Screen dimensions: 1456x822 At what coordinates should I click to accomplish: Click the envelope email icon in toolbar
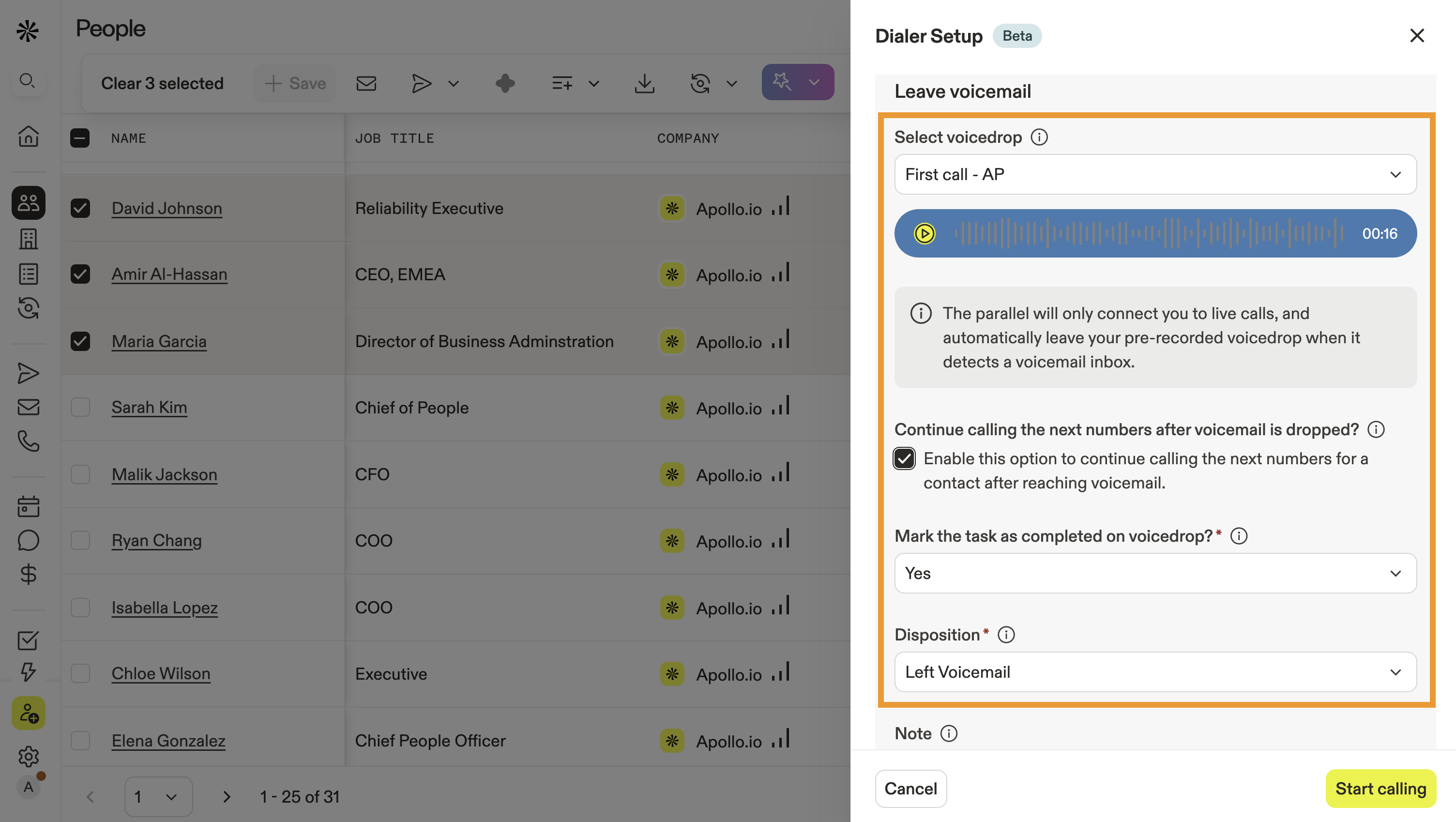pyautogui.click(x=366, y=83)
